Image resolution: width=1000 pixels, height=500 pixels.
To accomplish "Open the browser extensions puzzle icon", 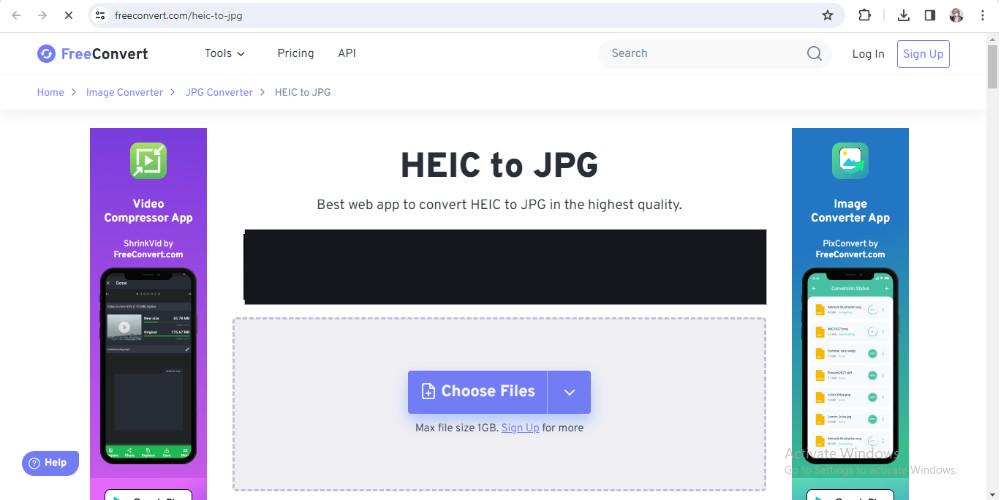I will tap(865, 16).
